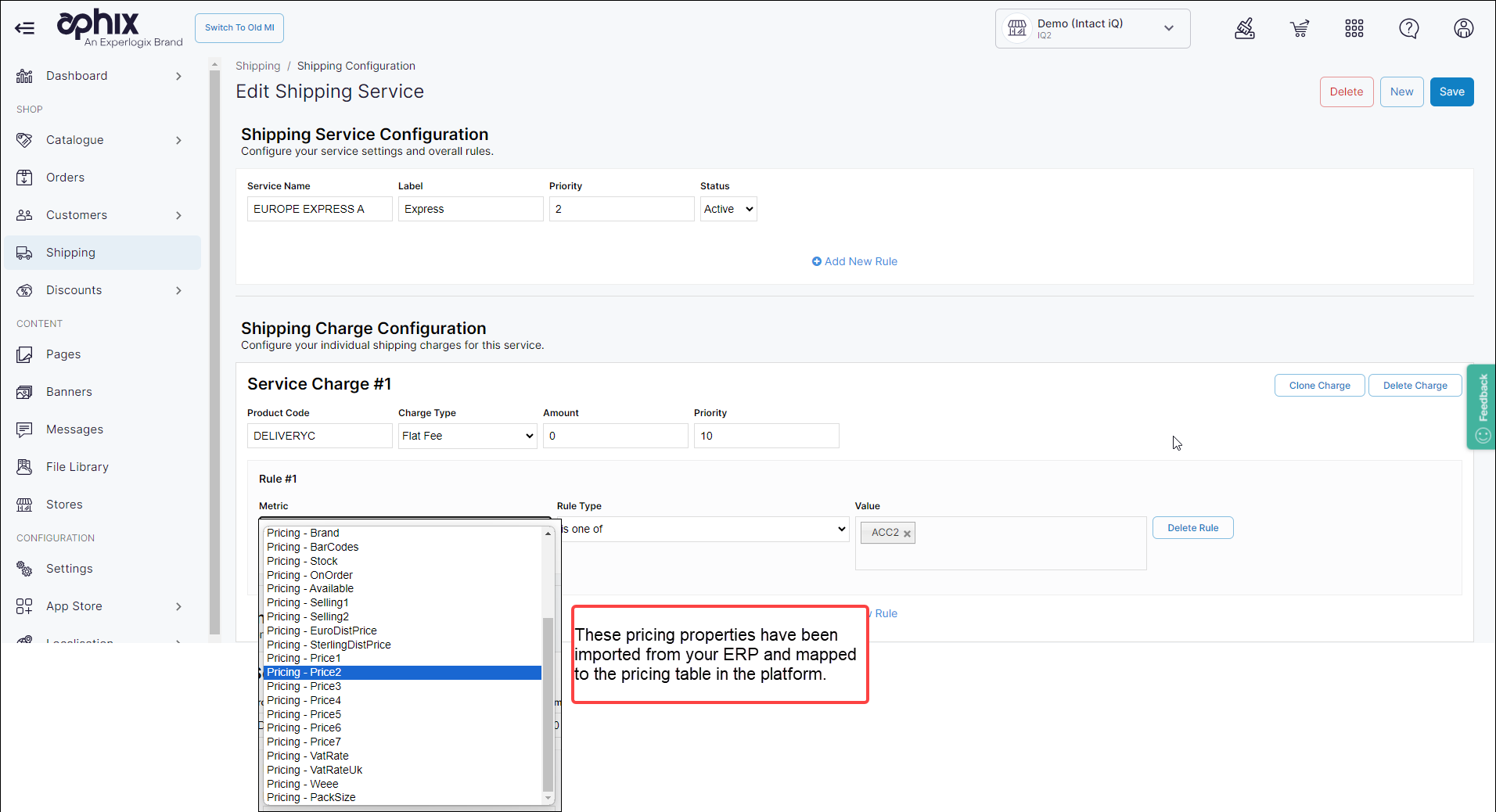1496x812 pixels.
Task: Collapse sidebar with the back arrow icon
Action: coord(24,29)
